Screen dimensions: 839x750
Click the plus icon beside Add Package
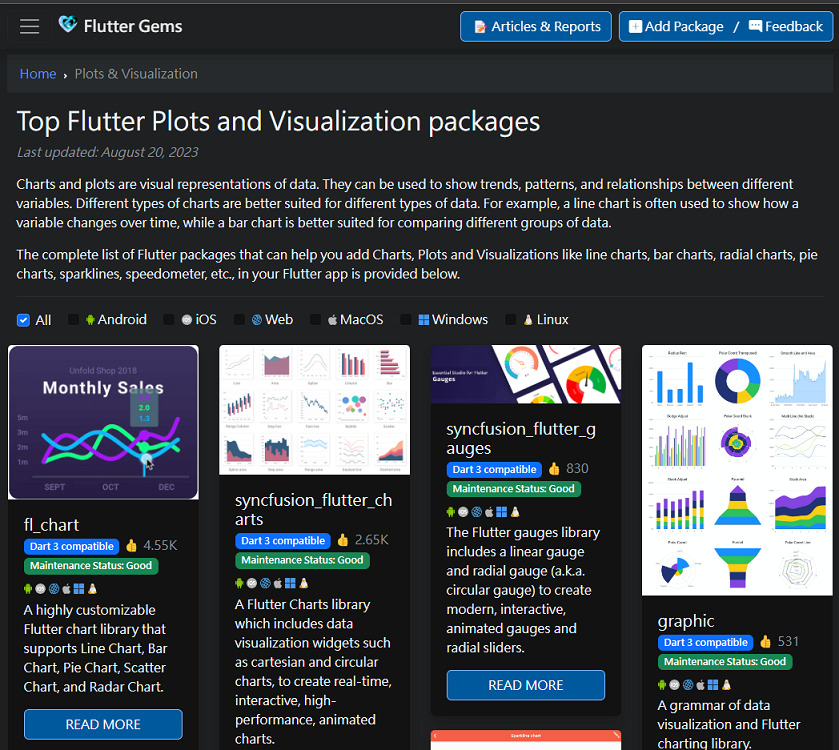(x=635, y=26)
